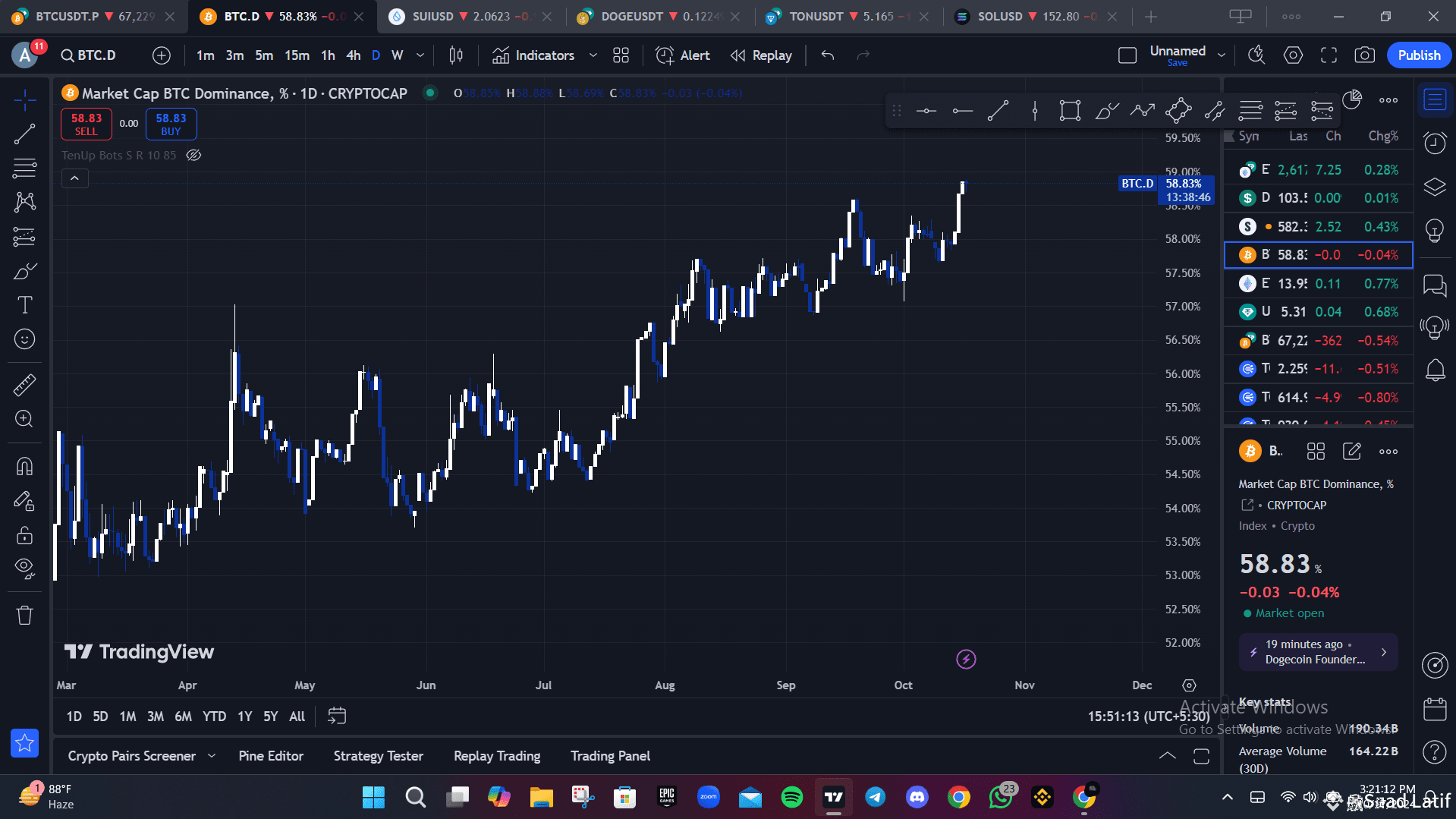
Task: Expand the Unnamed layout dropdown
Action: (1222, 55)
